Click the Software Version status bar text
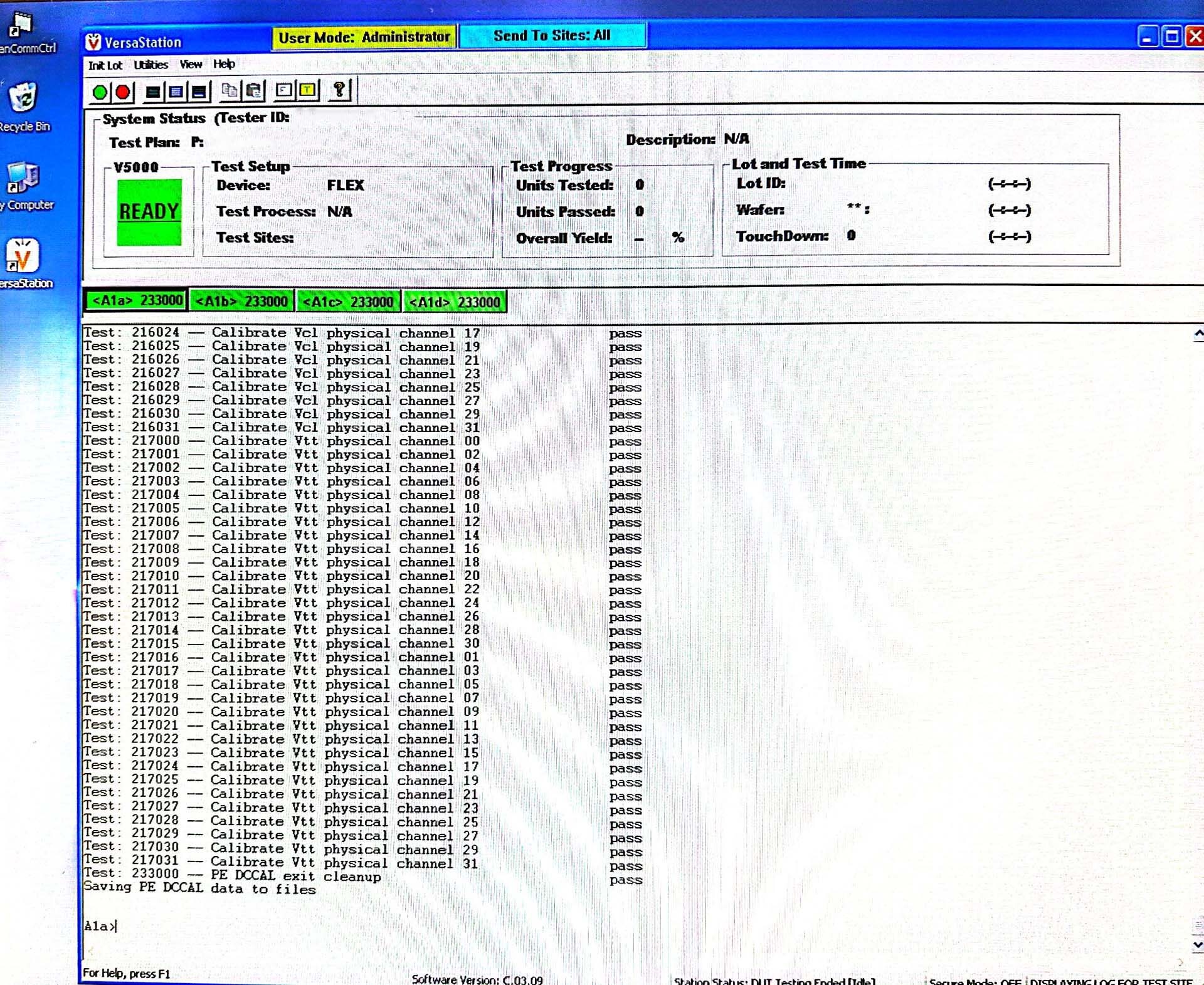This screenshot has height=985, width=1204. pyautogui.click(x=477, y=979)
